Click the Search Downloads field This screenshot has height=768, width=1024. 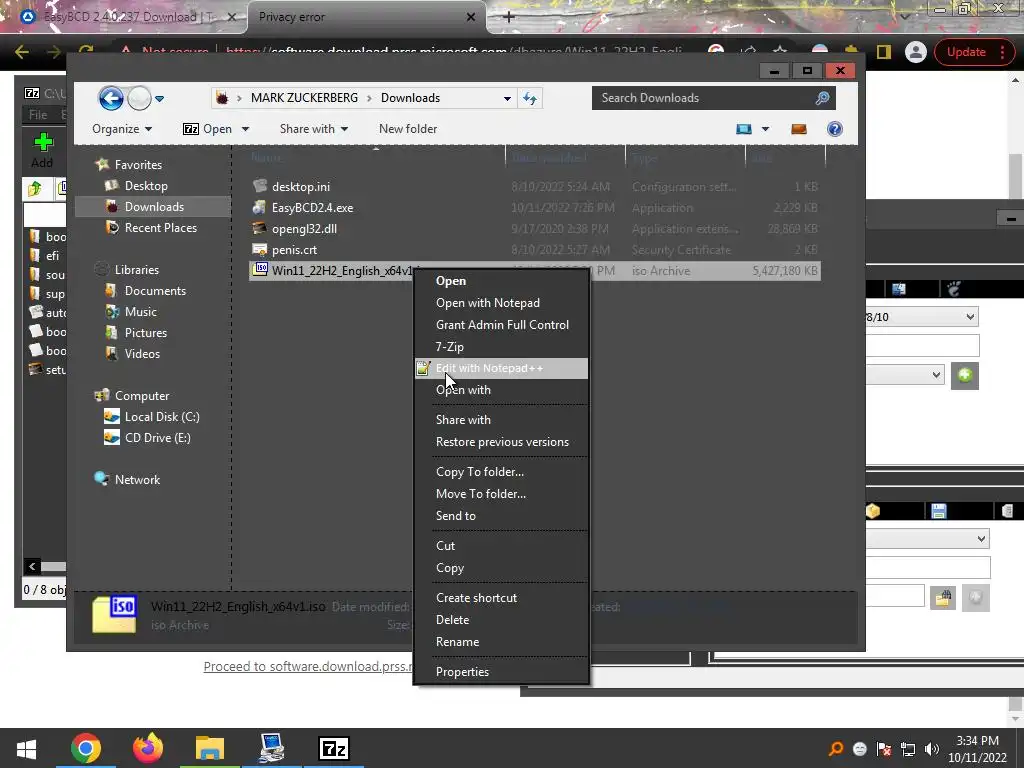(713, 98)
